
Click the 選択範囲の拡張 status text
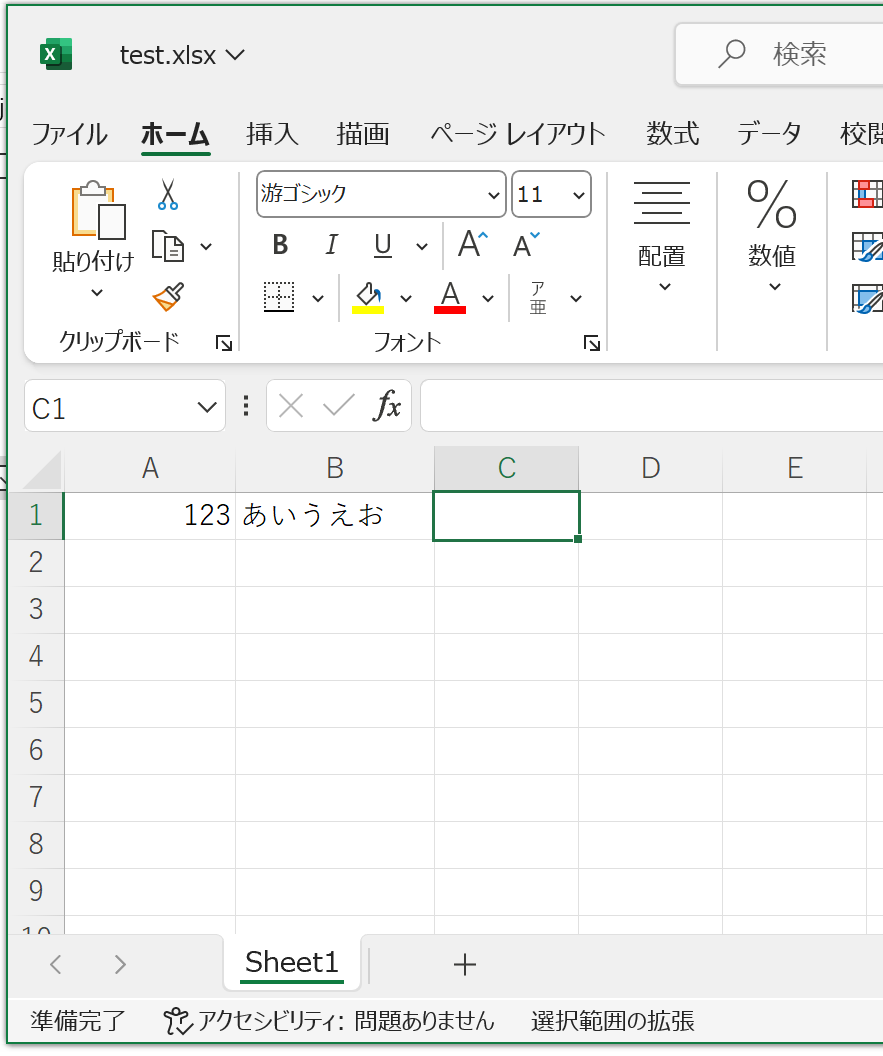(x=612, y=1022)
